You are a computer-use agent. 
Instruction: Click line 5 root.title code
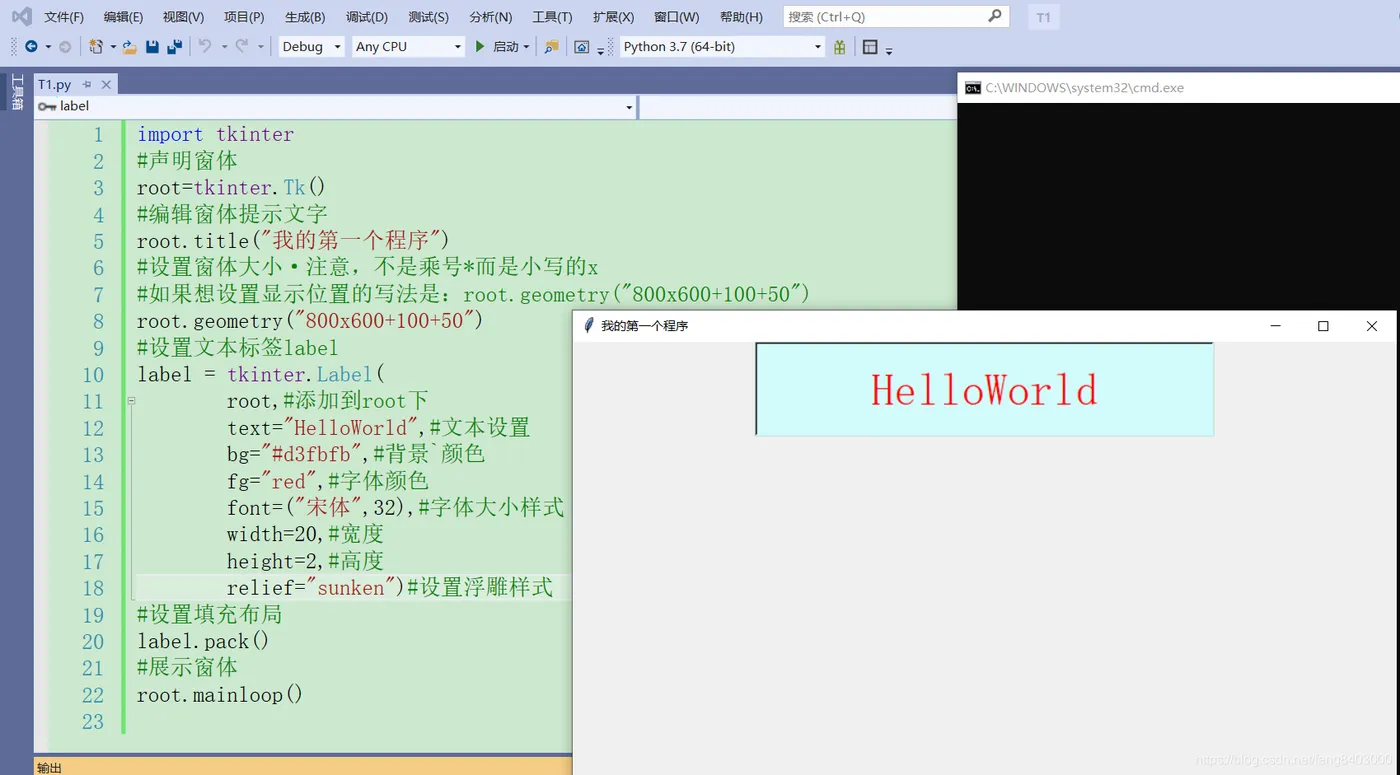293,241
